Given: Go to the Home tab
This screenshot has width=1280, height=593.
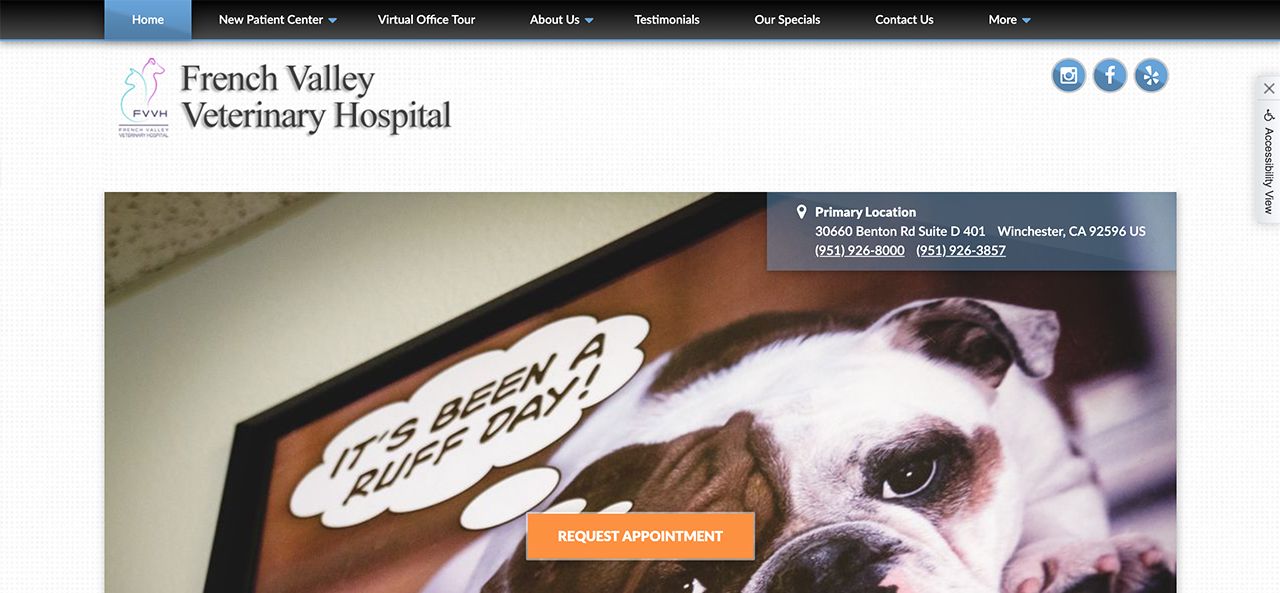Looking at the screenshot, I should [148, 20].
